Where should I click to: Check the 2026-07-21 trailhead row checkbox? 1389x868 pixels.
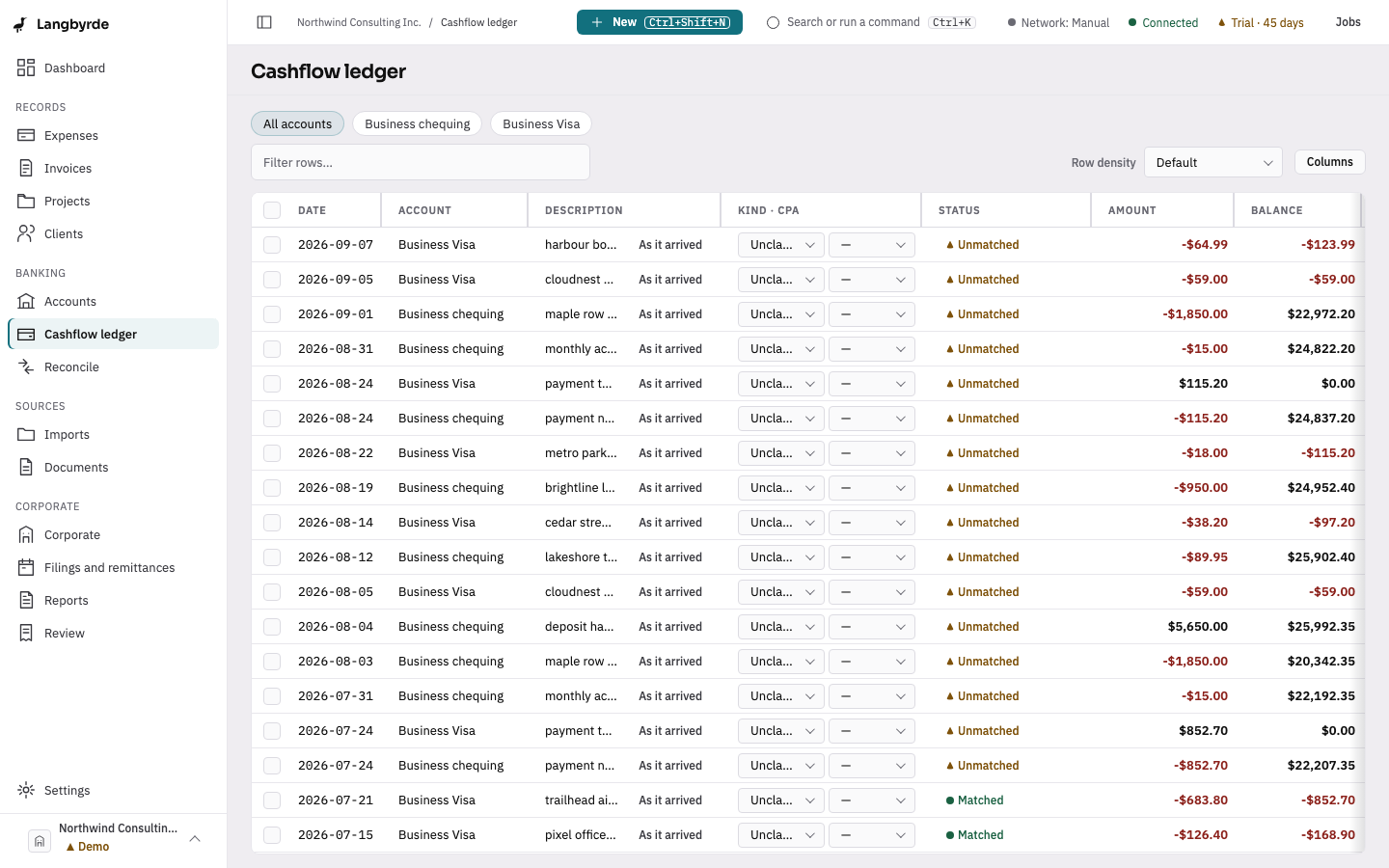click(272, 800)
